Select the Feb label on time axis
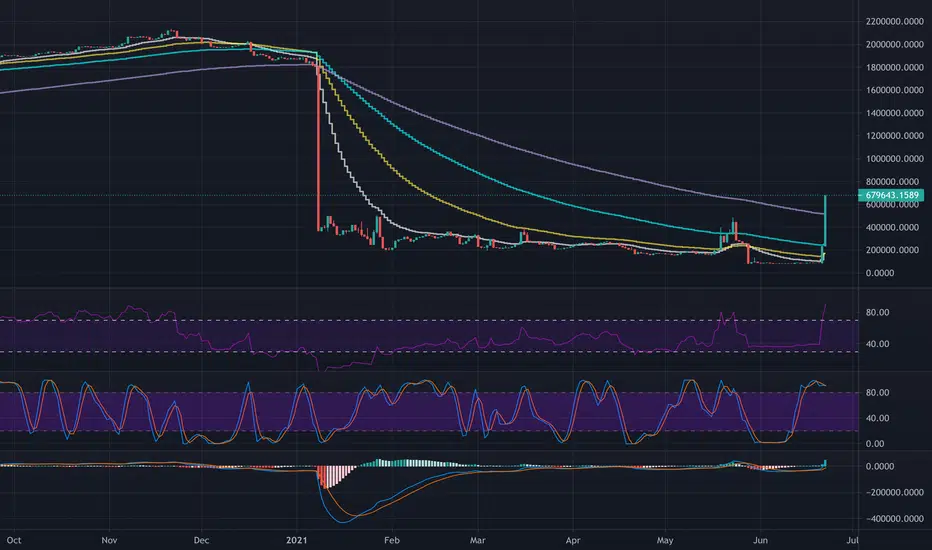Screen dimensions: 932x550 coord(392,540)
